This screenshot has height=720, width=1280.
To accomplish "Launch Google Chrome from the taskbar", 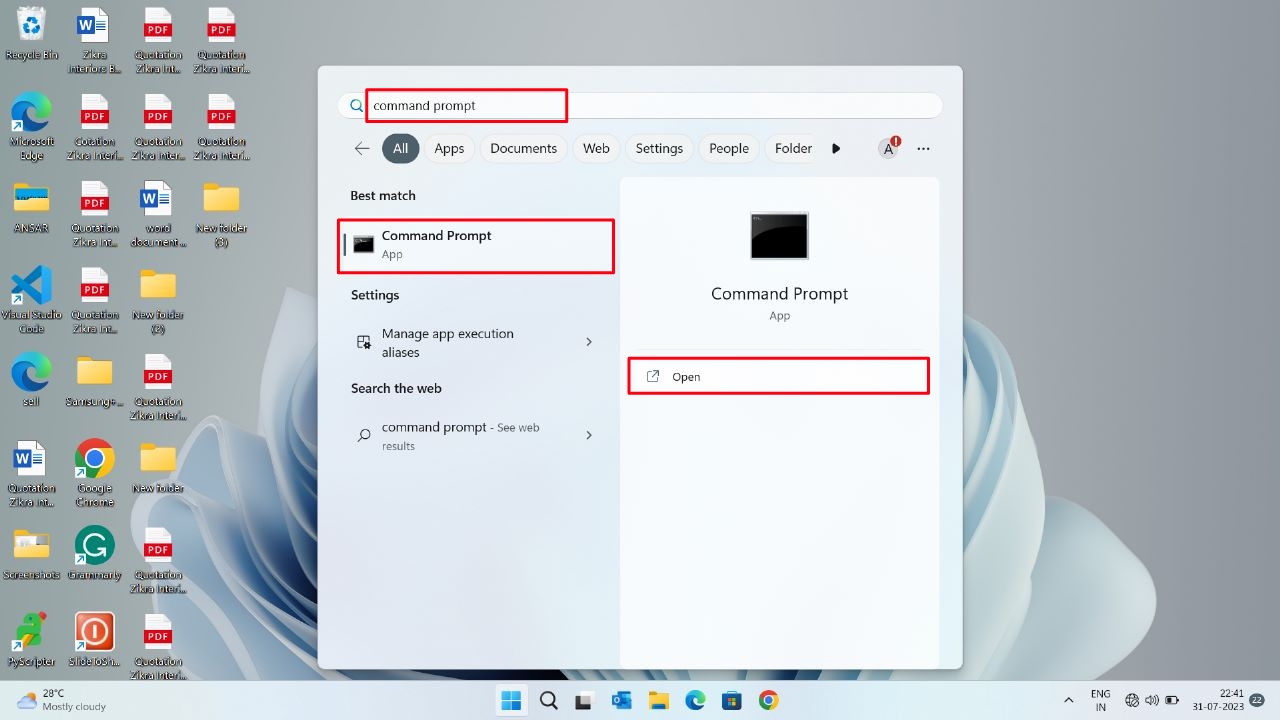I will (768, 700).
